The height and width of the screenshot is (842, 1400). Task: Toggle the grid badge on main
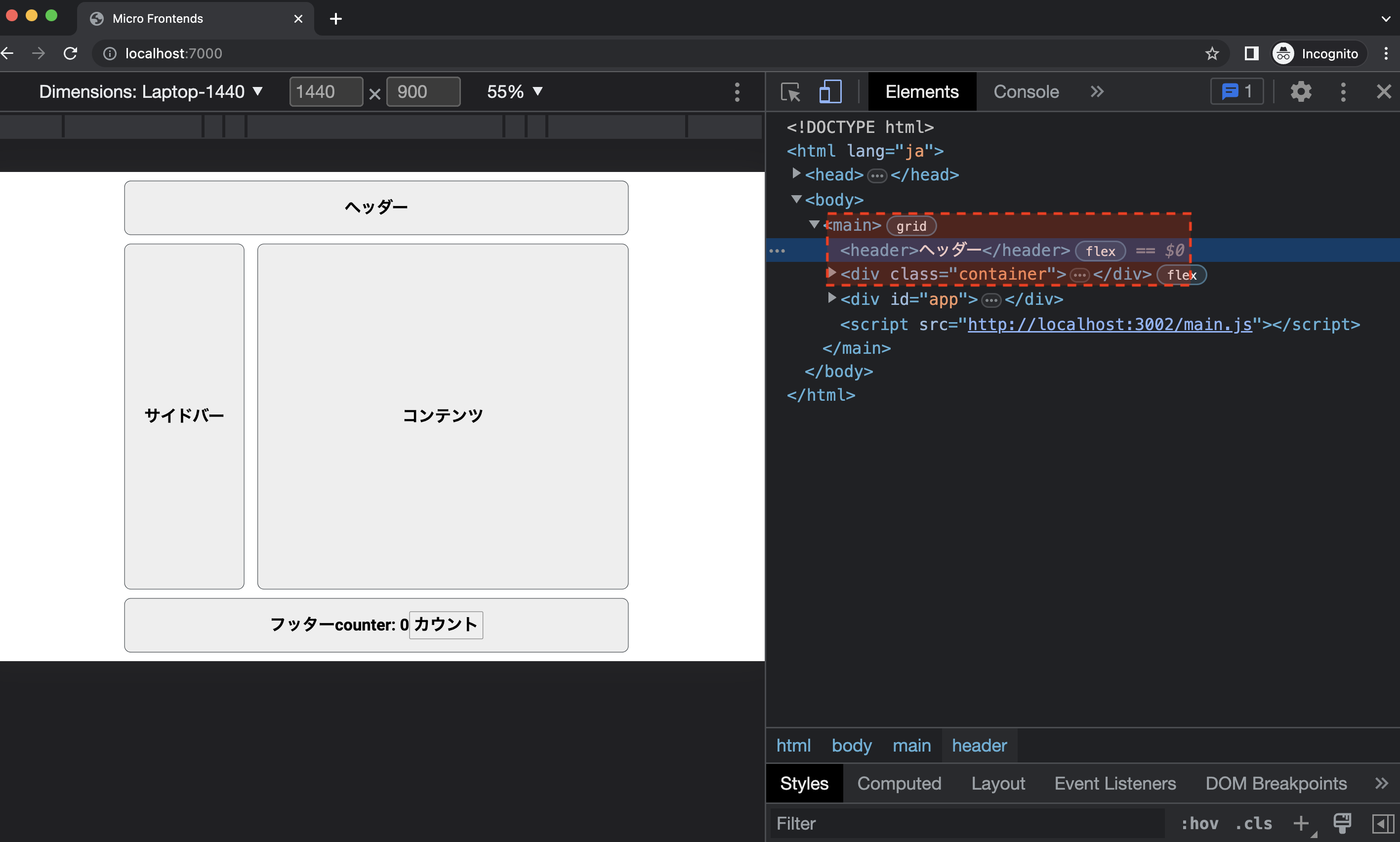911,226
